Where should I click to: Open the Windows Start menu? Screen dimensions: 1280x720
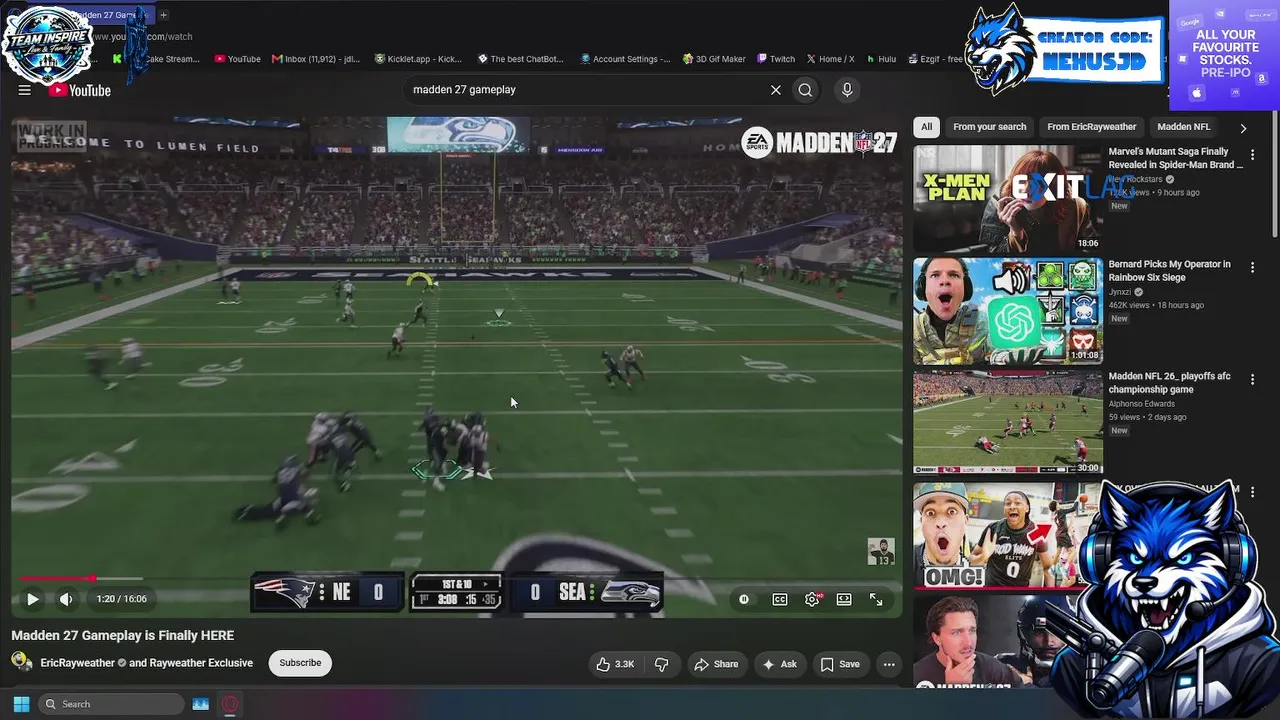point(21,704)
